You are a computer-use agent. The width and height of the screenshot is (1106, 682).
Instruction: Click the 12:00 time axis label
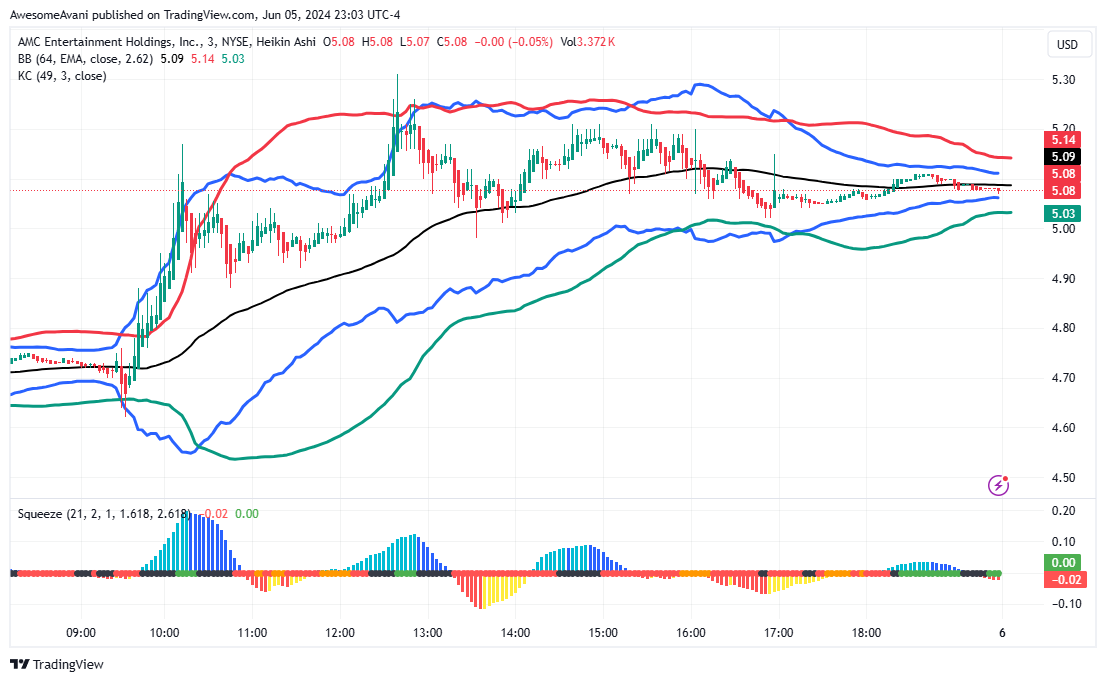(340, 633)
